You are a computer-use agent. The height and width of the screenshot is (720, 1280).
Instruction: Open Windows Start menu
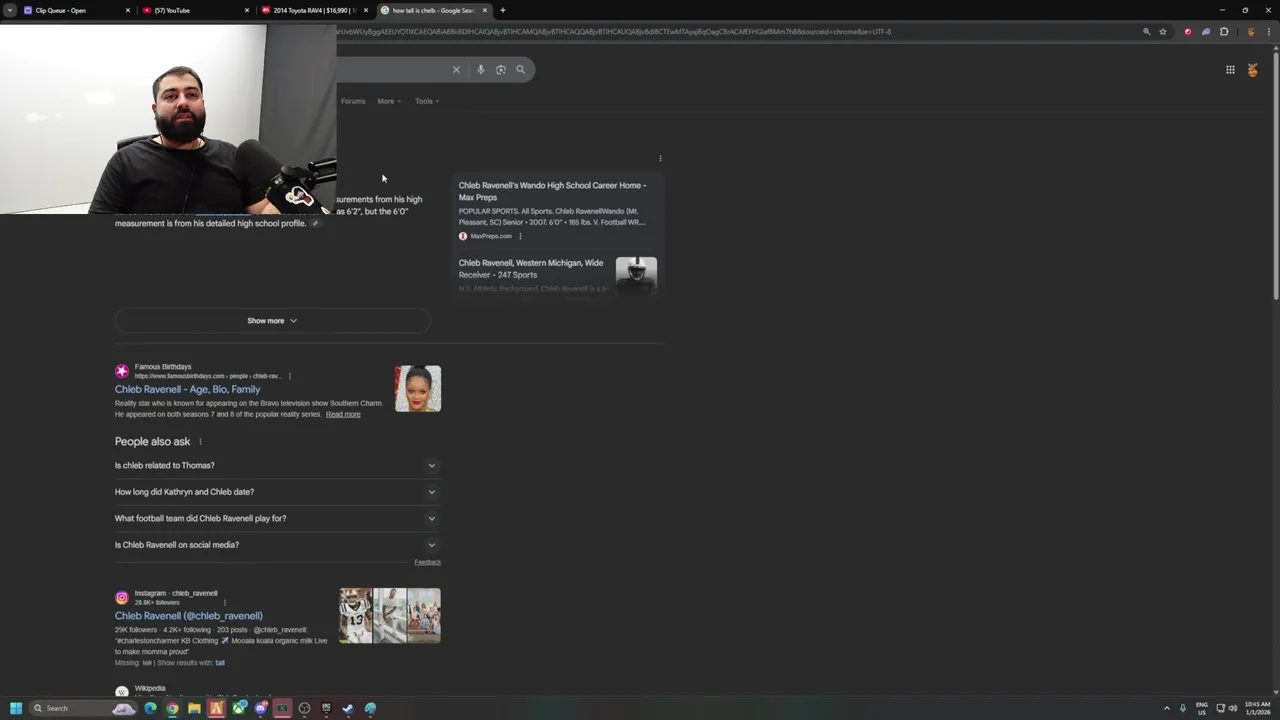click(x=16, y=708)
